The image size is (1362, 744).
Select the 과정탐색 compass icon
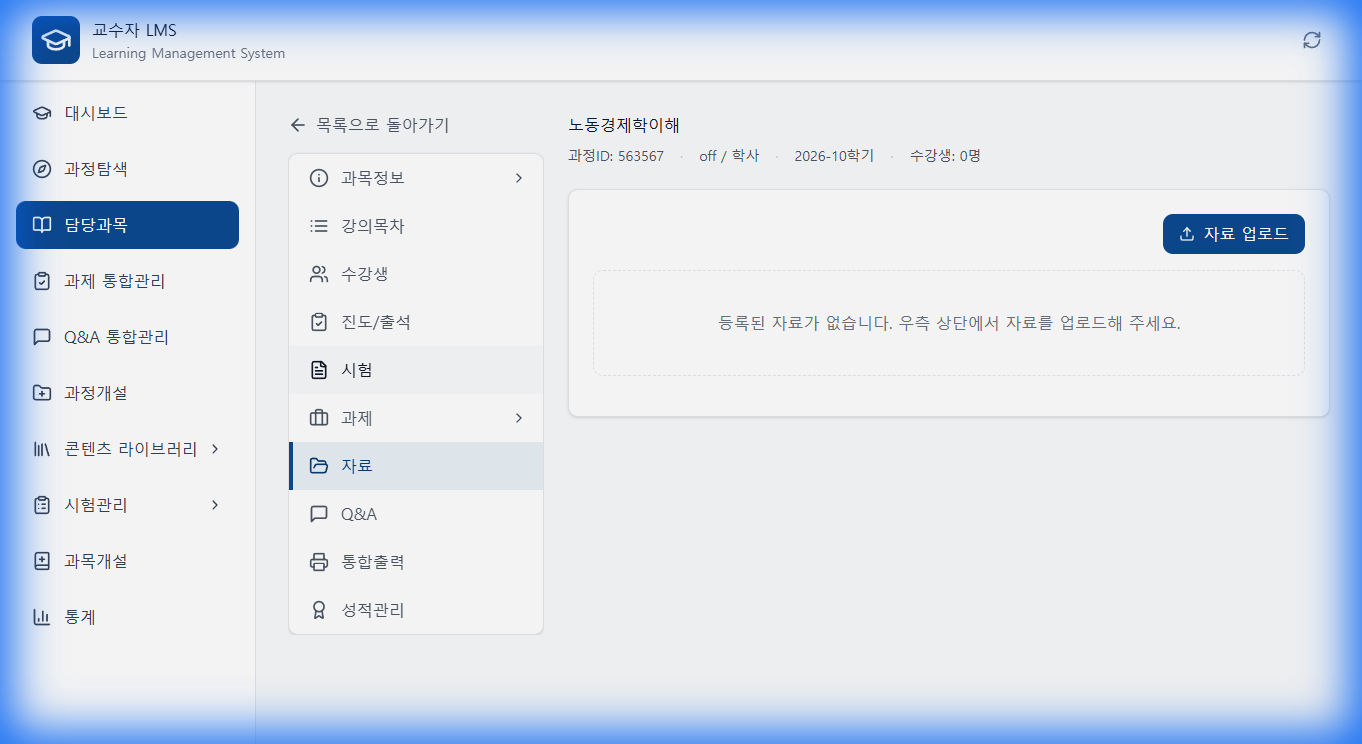(40, 169)
